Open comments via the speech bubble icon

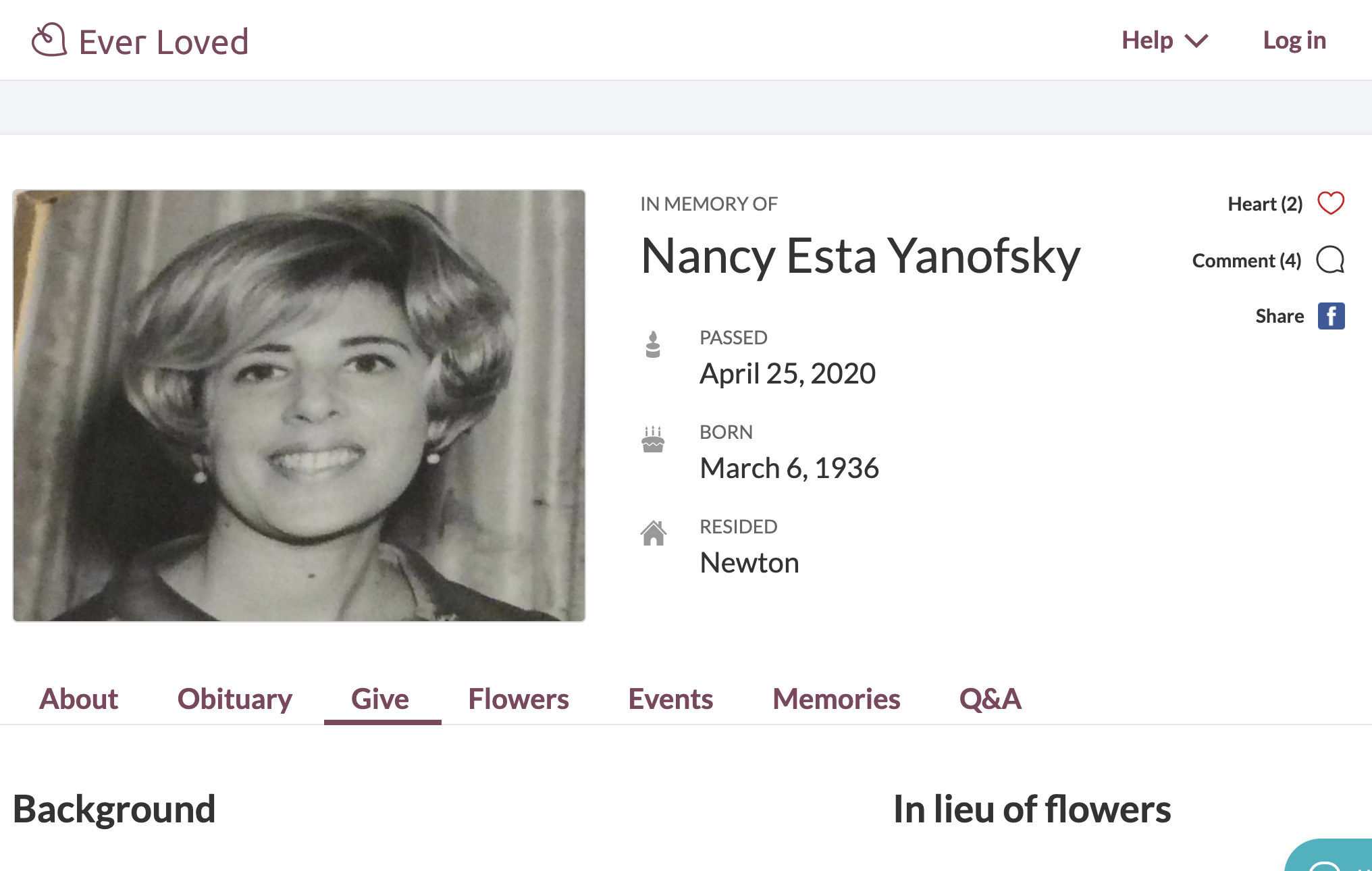point(1330,260)
